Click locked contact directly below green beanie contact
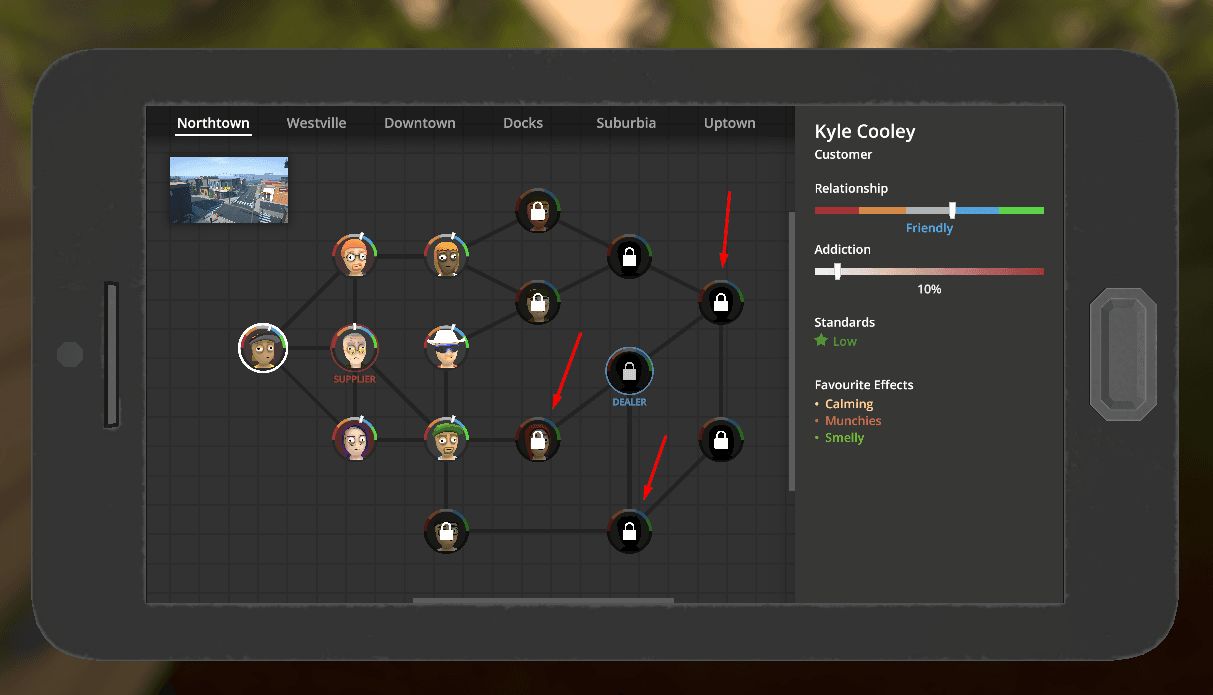Image resolution: width=1213 pixels, height=695 pixels. [x=447, y=531]
